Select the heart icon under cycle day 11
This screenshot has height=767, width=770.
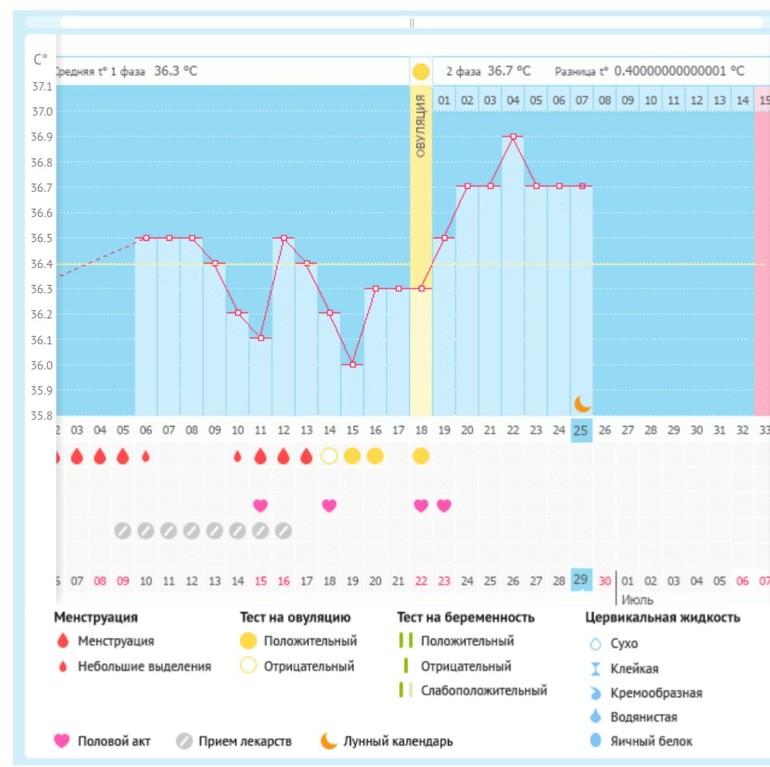260,505
